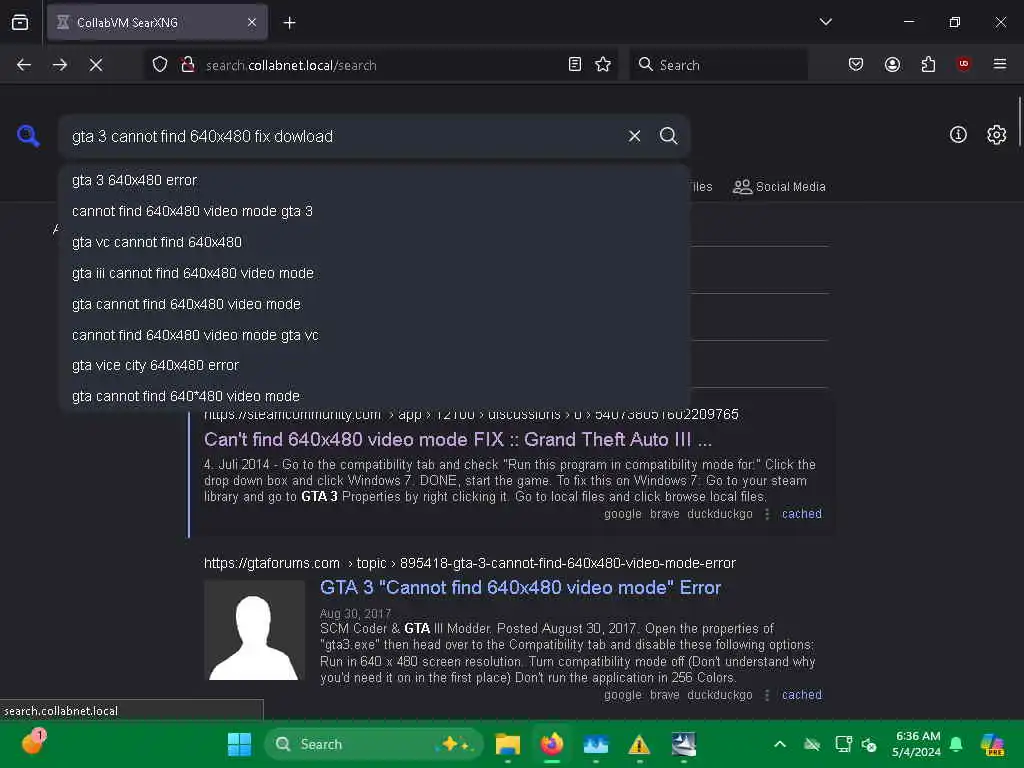Open duckduckgo link of gtaforums result

(x=720, y=695)
